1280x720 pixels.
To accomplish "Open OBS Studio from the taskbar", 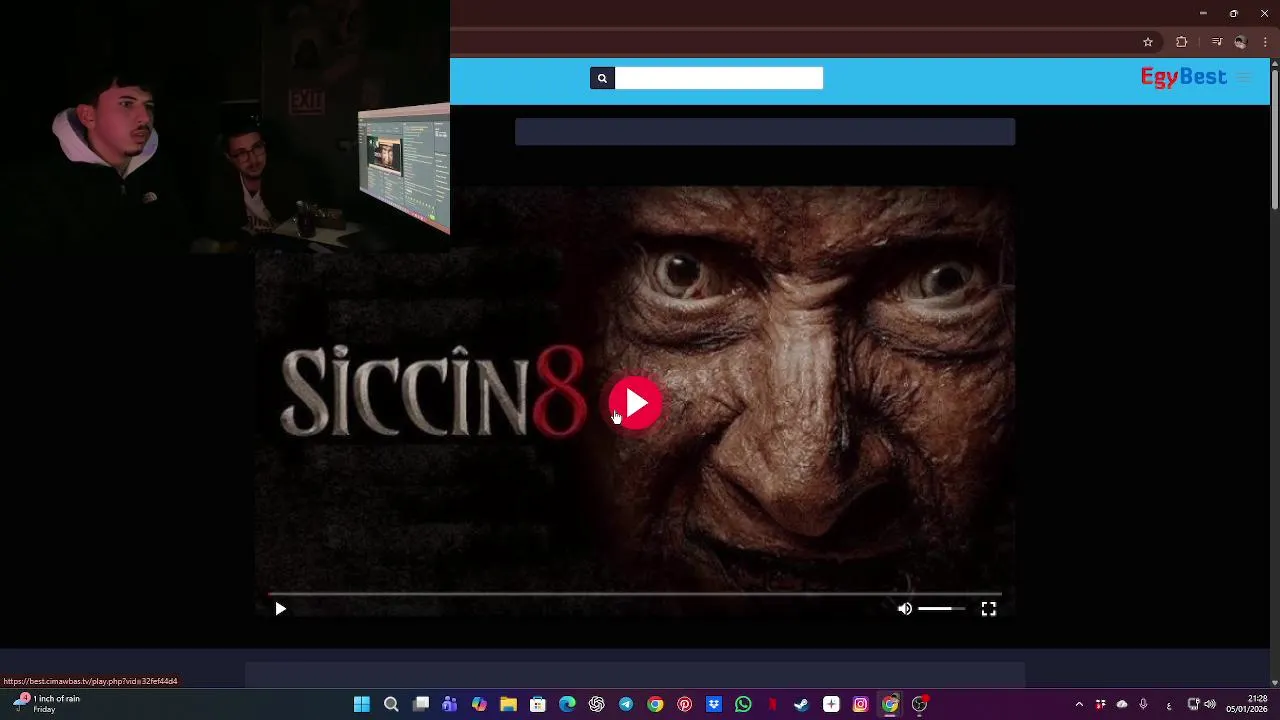I will coord(919,704).
